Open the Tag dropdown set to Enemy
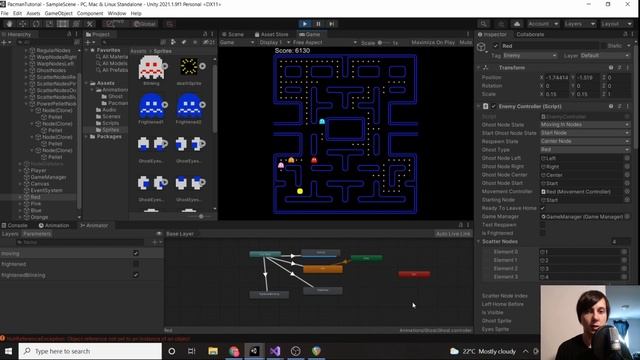This screenshot has width=640, height=360. click(x=530, y=56)
